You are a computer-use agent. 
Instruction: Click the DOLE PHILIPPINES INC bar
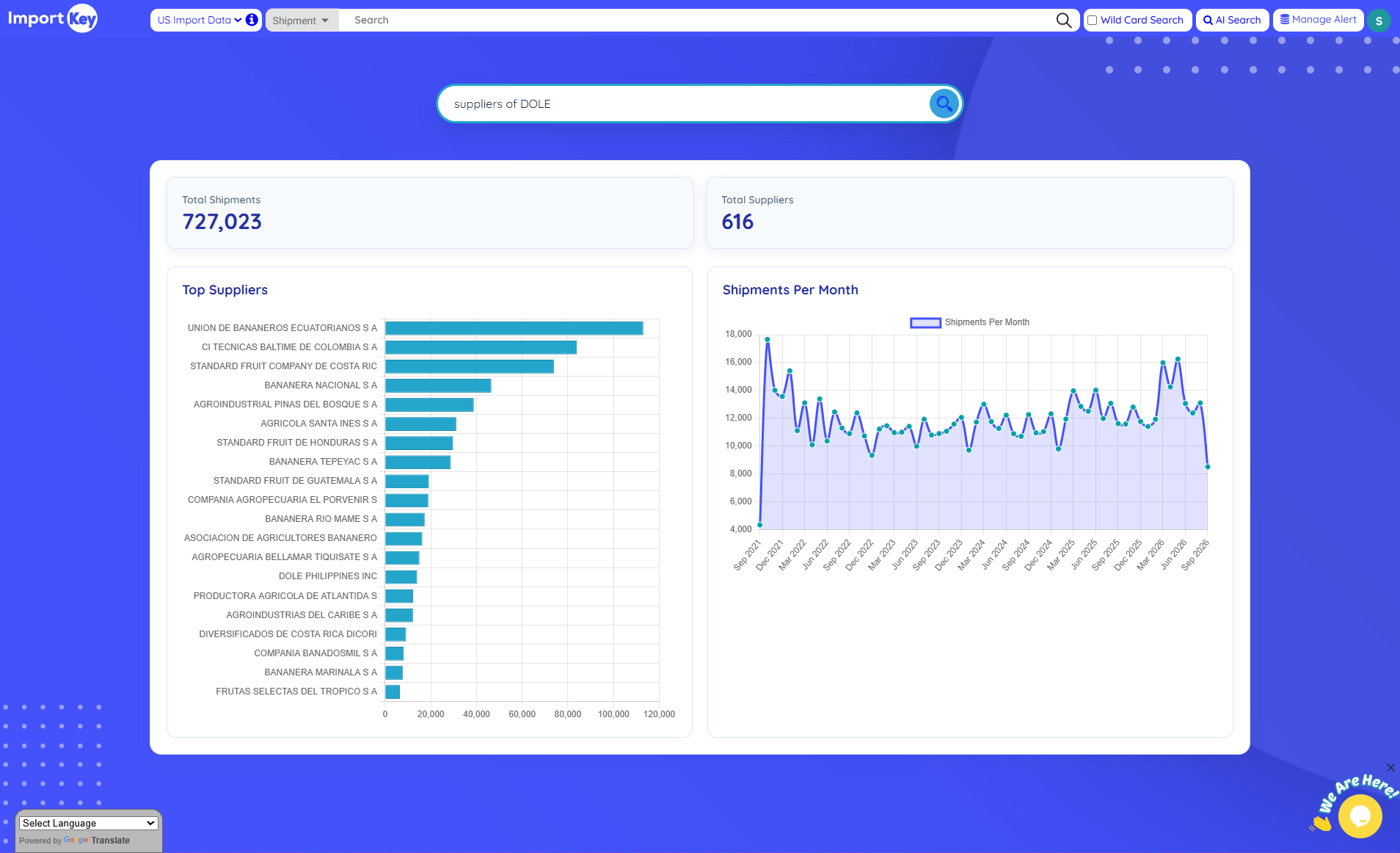click(x=401, y=576)
